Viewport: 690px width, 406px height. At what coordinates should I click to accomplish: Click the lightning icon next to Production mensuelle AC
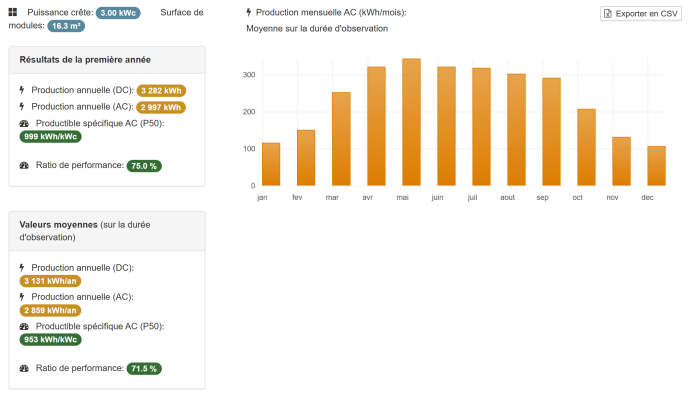(x=249, y=12)
